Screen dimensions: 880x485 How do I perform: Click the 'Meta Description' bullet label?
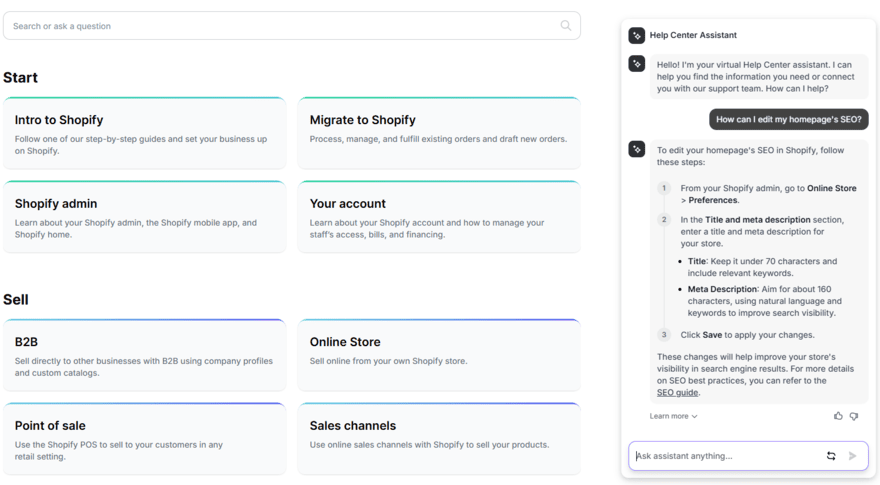[x=722, y=289]
